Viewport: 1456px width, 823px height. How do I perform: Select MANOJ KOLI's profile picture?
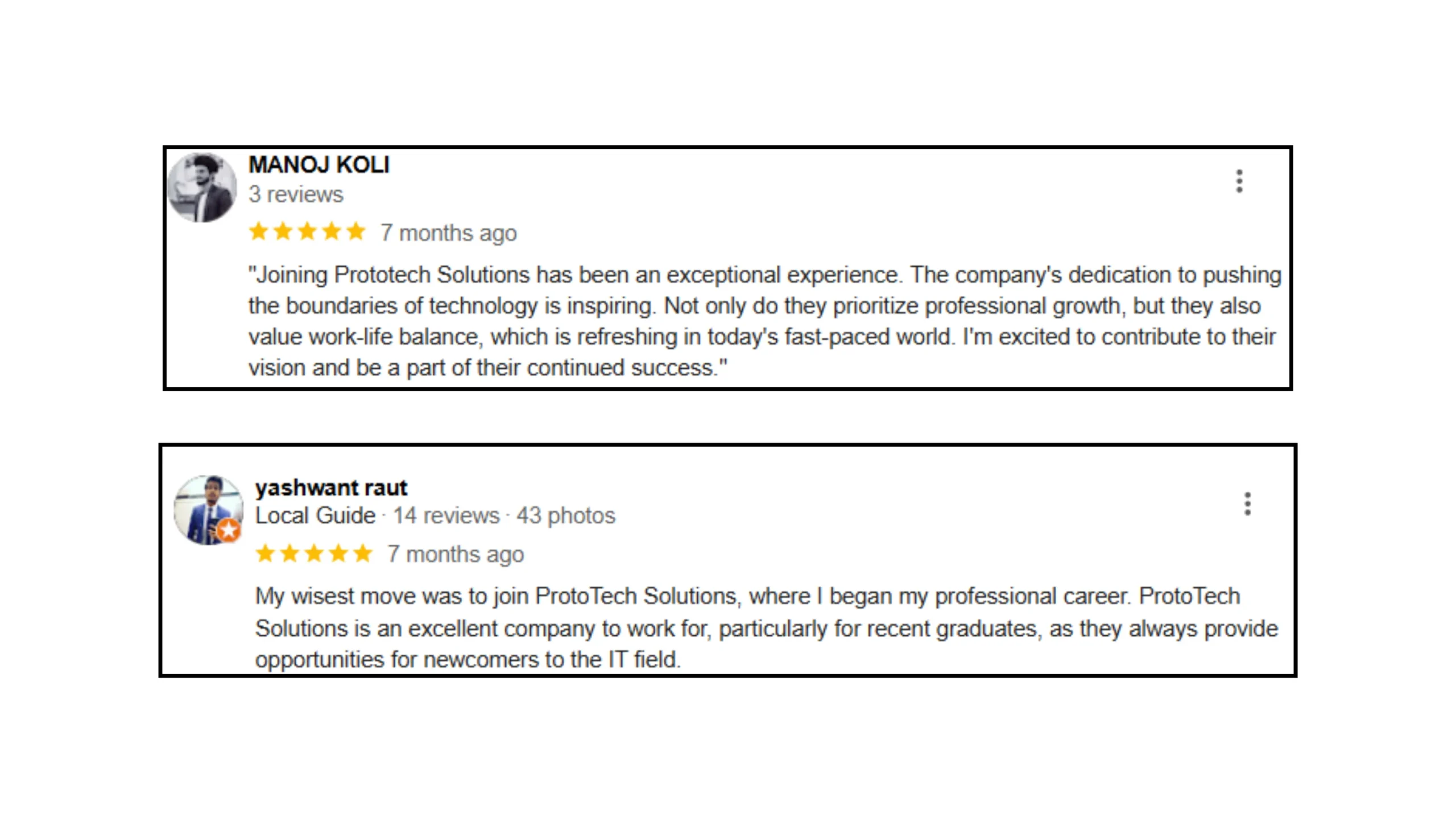click(x=202, y=187)
